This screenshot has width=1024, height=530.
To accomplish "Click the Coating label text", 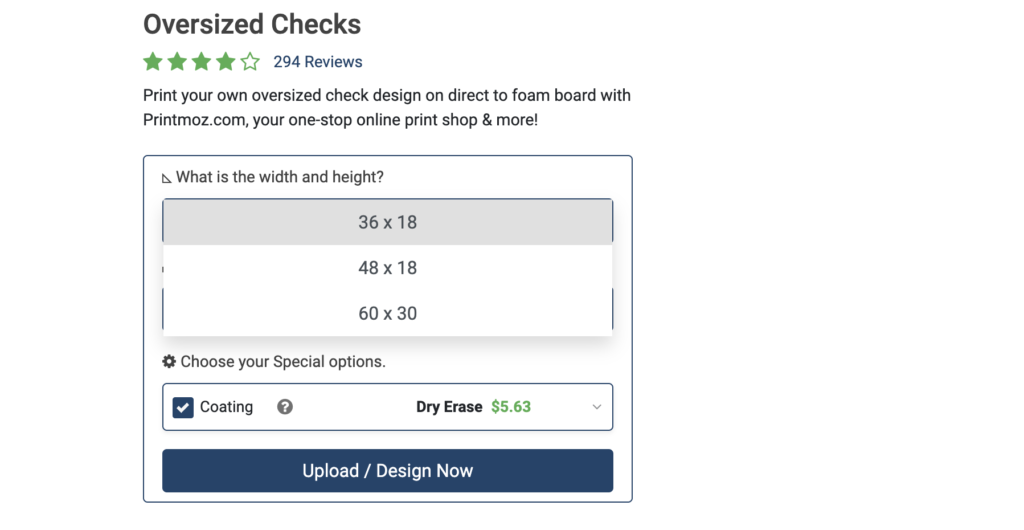I will point(226,407).
